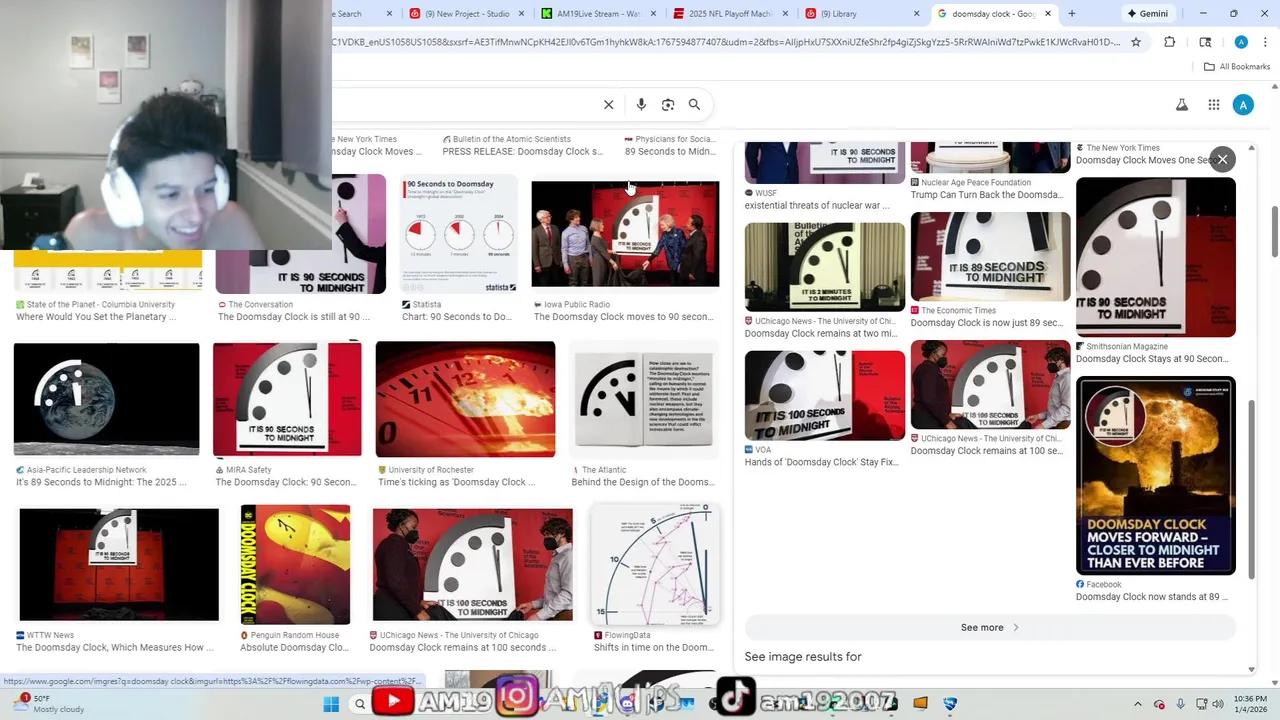Open the Statista 90 Seconds to Doomsday chart

459,235
